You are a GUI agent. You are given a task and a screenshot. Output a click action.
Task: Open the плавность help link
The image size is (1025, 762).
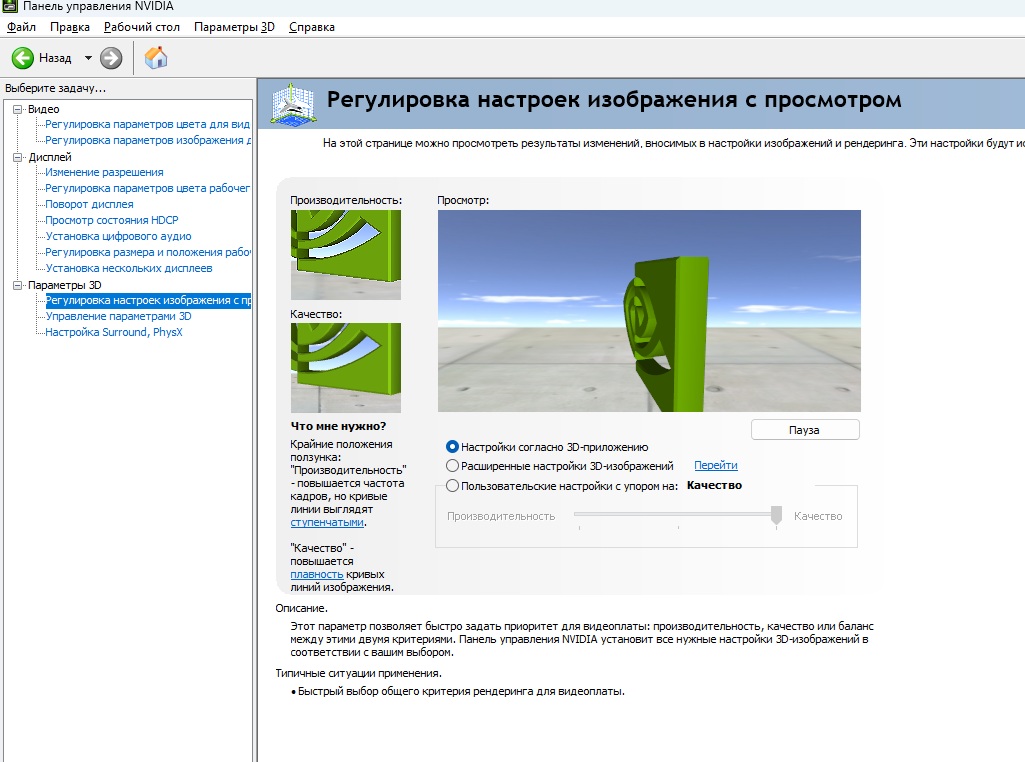(316, 574)
